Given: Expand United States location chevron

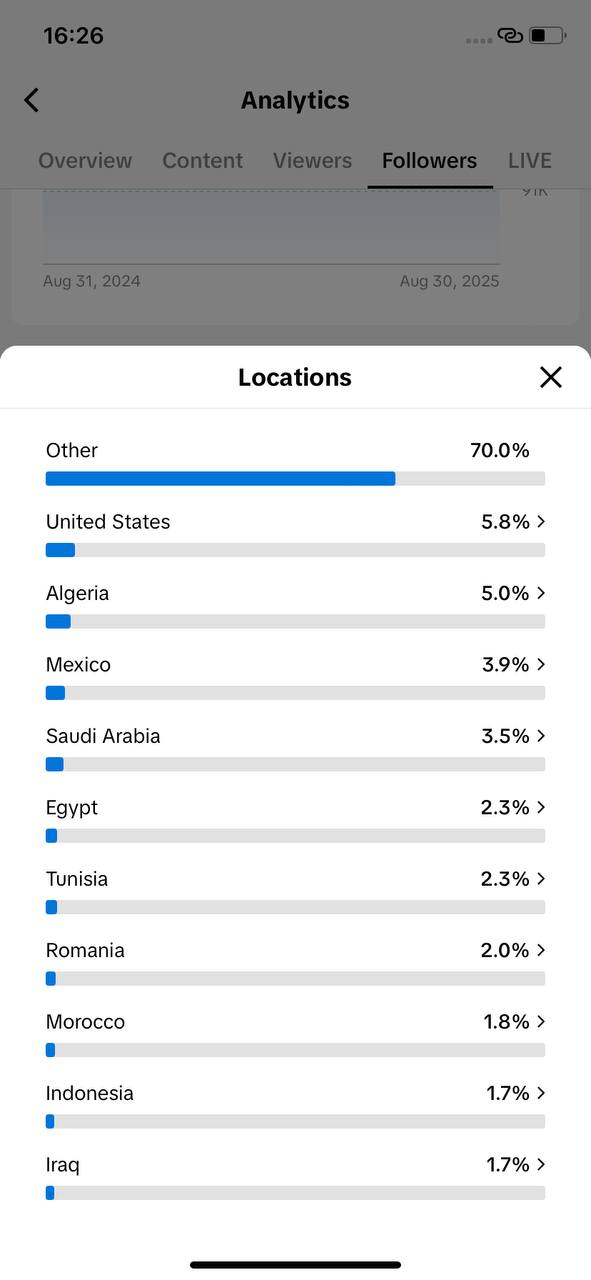Looking at the screenshot, I should [541, 521].
